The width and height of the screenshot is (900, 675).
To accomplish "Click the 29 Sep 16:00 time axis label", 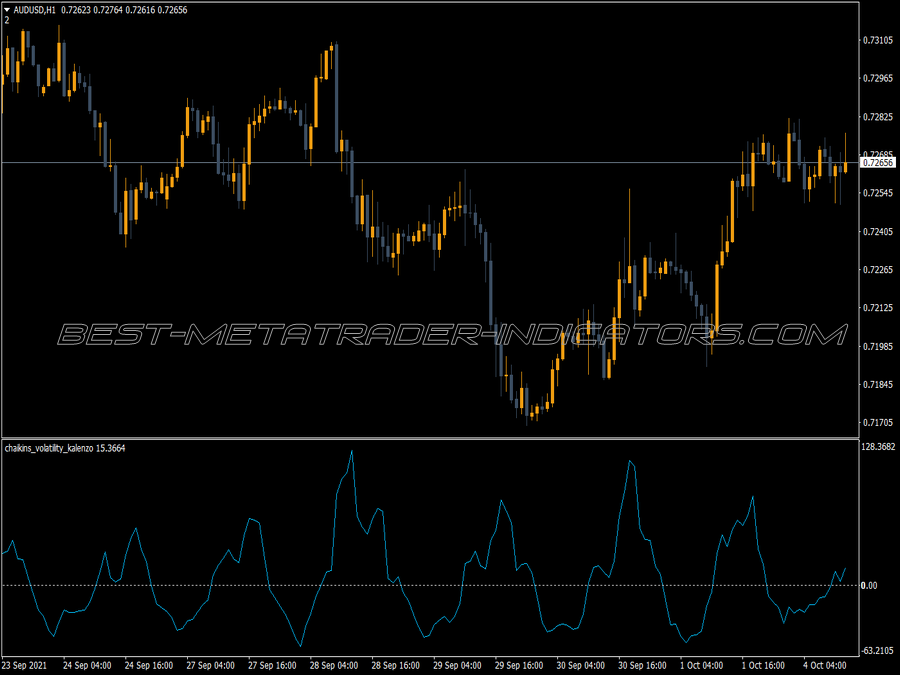I will tap(519, 666).
